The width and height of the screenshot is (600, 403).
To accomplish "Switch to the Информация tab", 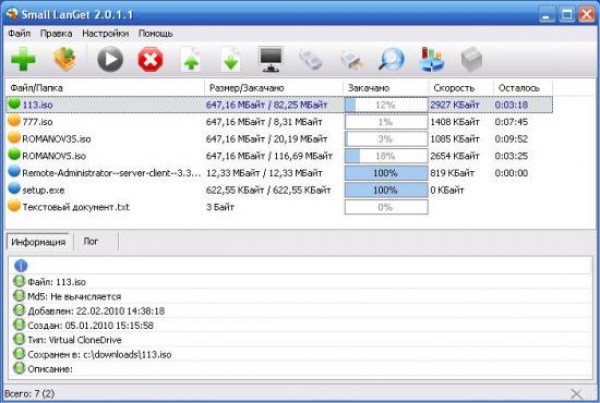I will pos(38,242).
